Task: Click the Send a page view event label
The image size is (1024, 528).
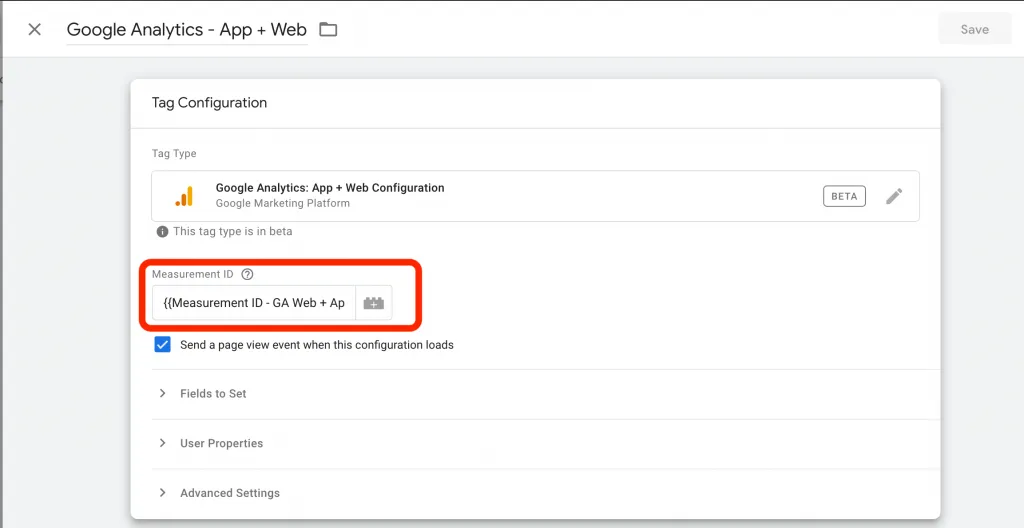Action: tap(317, 345)
